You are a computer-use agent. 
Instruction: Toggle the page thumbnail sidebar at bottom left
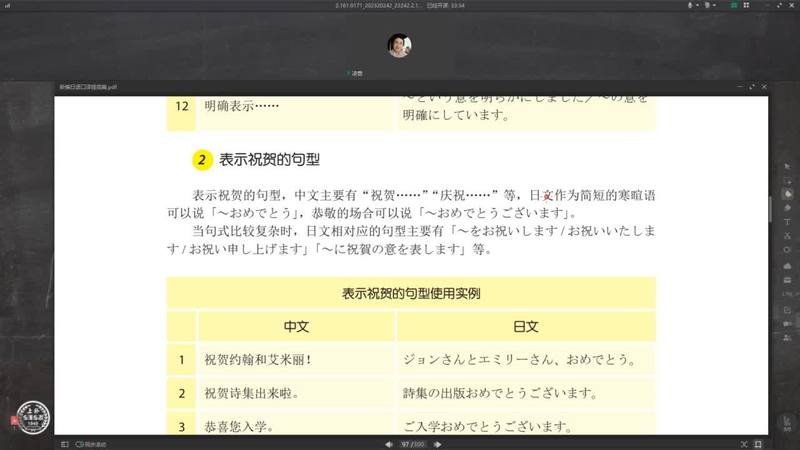click(x=64, y=443)
